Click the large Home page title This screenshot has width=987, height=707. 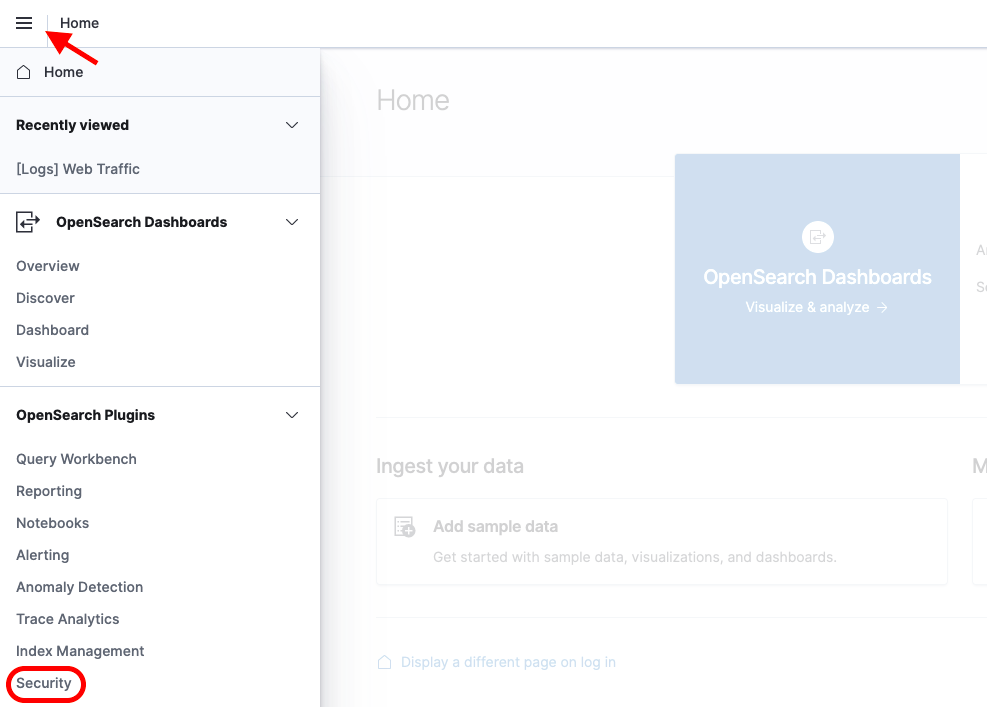point(413,101)
